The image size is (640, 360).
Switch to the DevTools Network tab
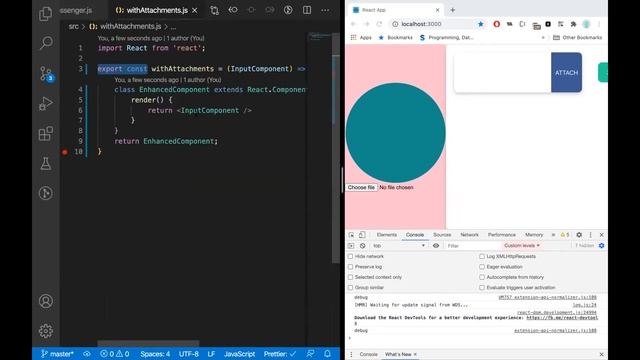point(469,235)
